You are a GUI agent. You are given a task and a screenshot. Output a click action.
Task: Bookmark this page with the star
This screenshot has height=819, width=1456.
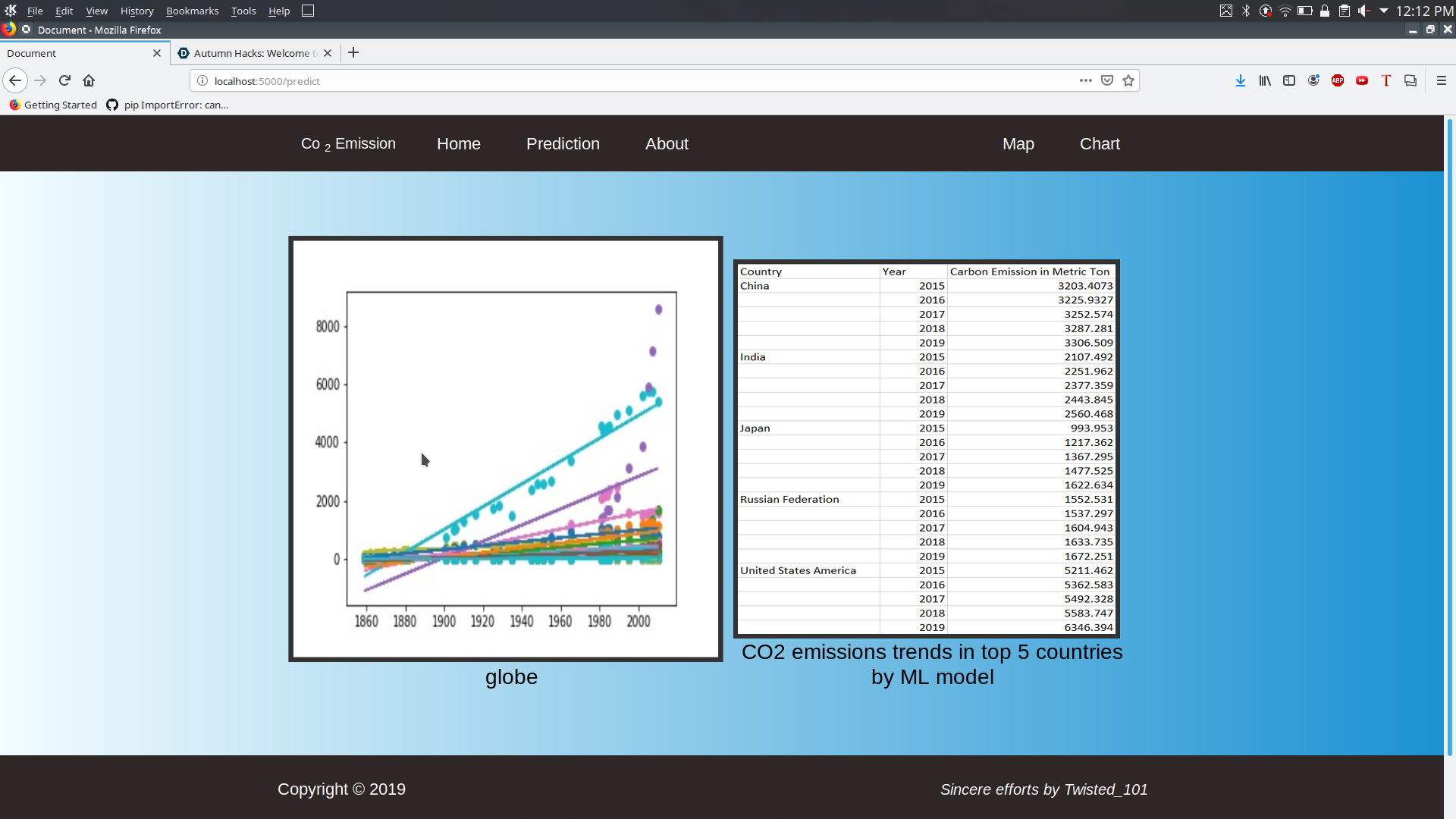tap(1128, 80)
